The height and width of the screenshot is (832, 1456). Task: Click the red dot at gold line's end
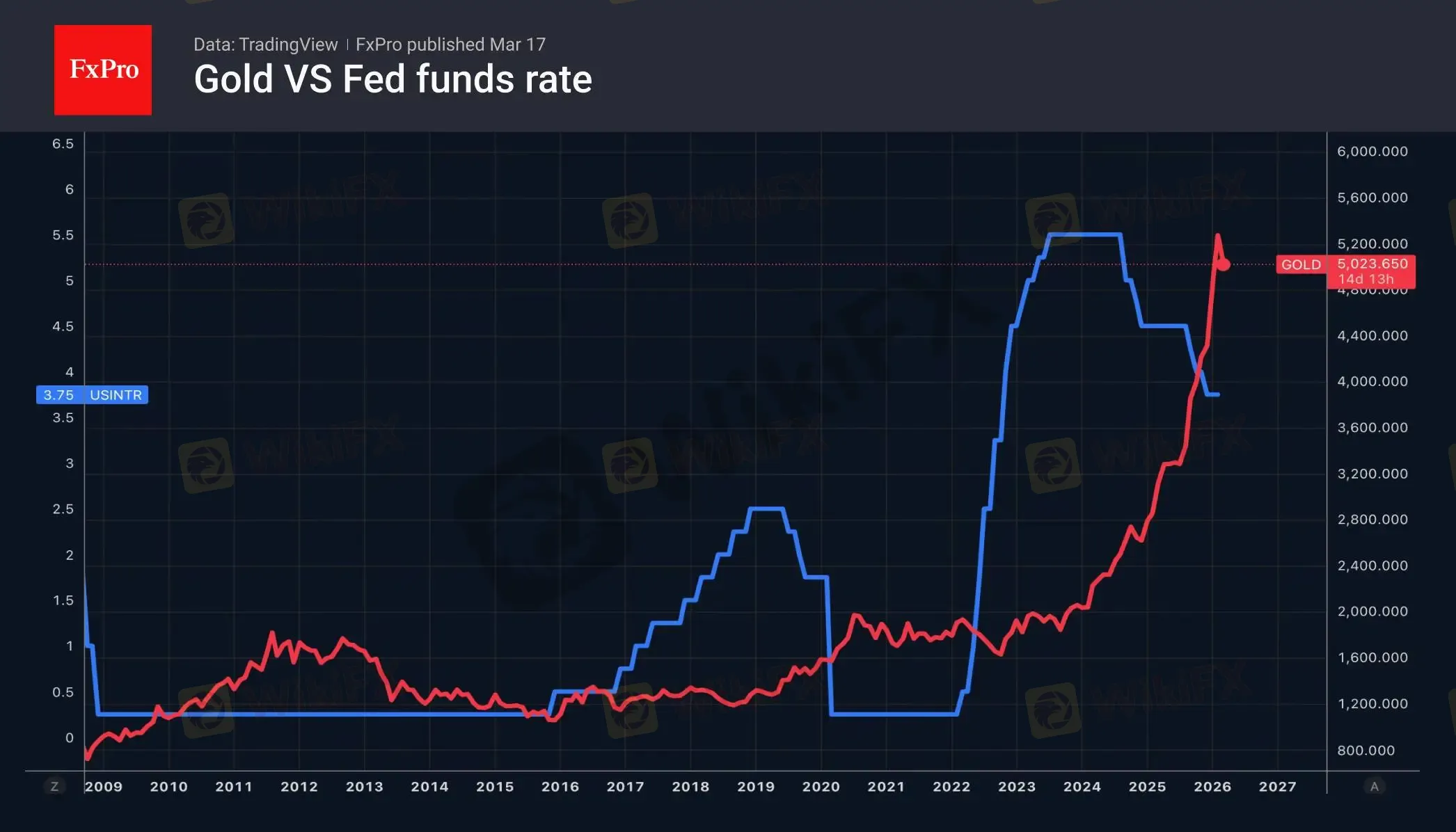pyautogui.click(x=1223, y=264)
